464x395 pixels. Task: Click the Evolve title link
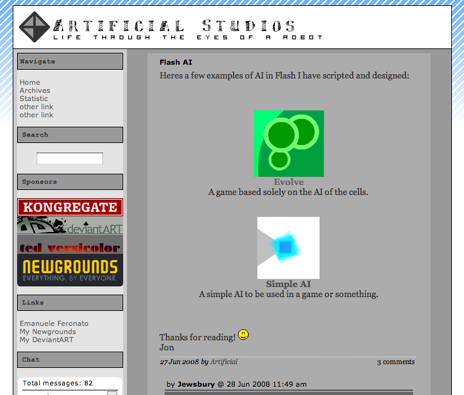[x=289, y=182]
